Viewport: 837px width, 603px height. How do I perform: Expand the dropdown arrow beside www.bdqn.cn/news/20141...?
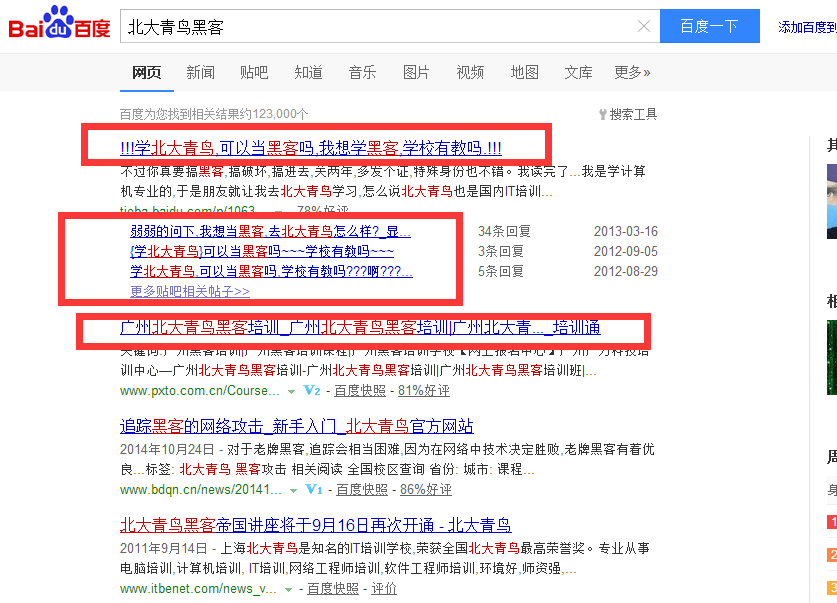tap(293, 490)
